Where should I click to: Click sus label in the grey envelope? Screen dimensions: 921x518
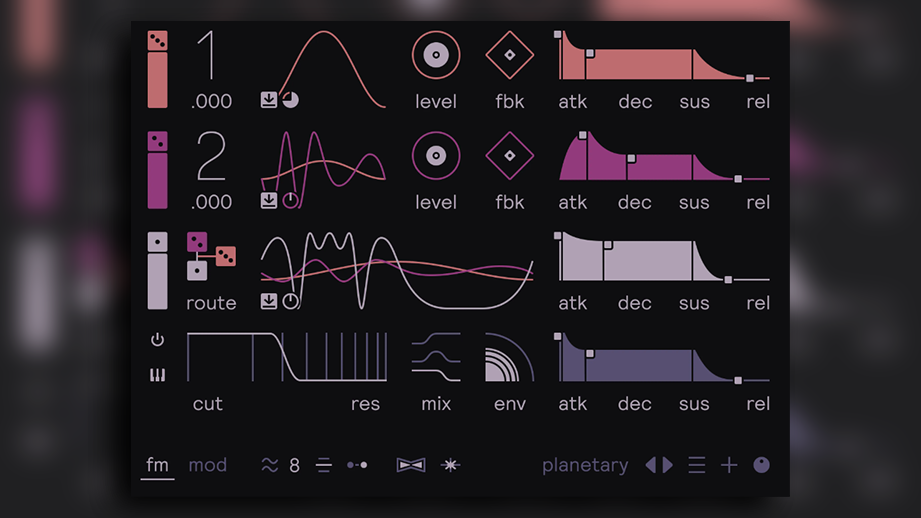[694, 304]
